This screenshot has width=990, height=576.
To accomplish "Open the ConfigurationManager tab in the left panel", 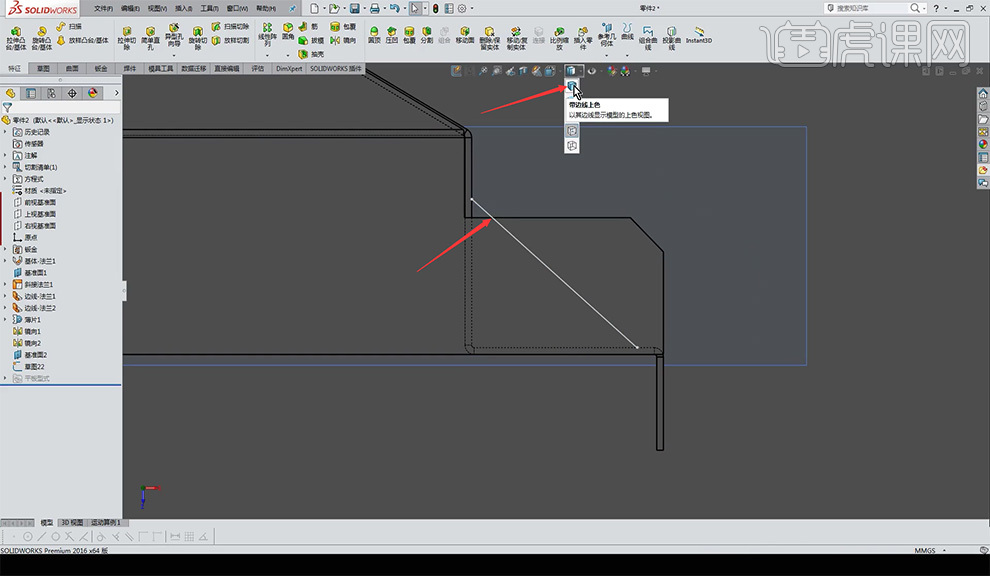I will (x=51, y=93).
